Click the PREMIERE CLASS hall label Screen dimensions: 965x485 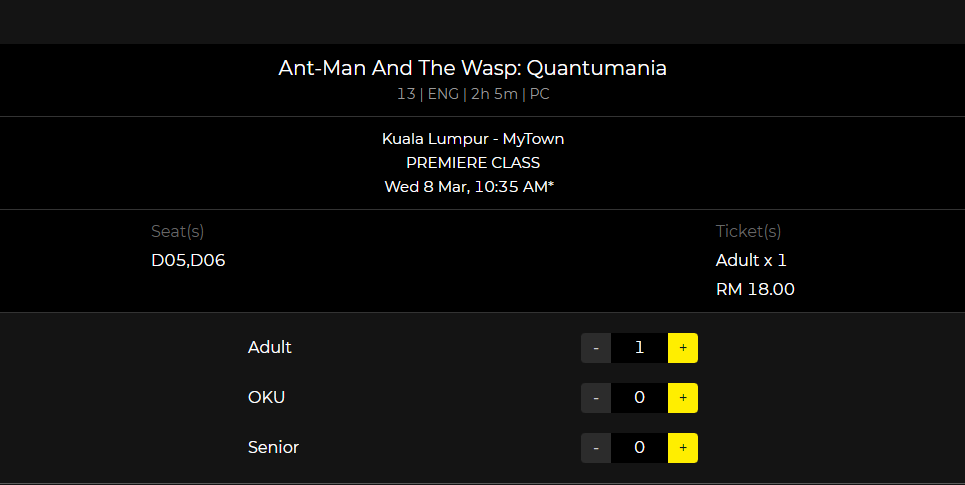point(473,162)
